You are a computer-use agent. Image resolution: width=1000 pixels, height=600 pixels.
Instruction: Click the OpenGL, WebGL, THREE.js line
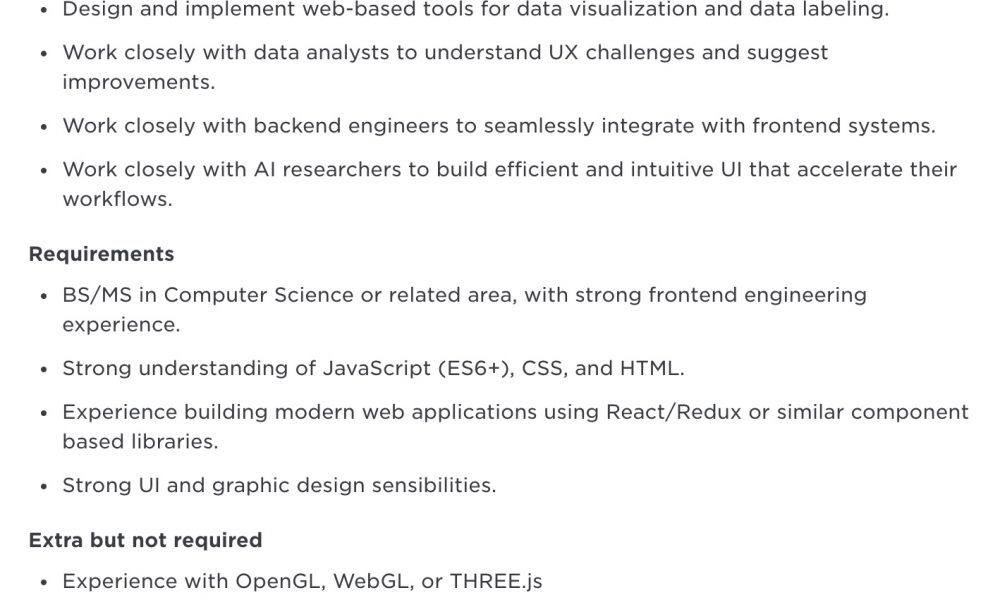302,582
